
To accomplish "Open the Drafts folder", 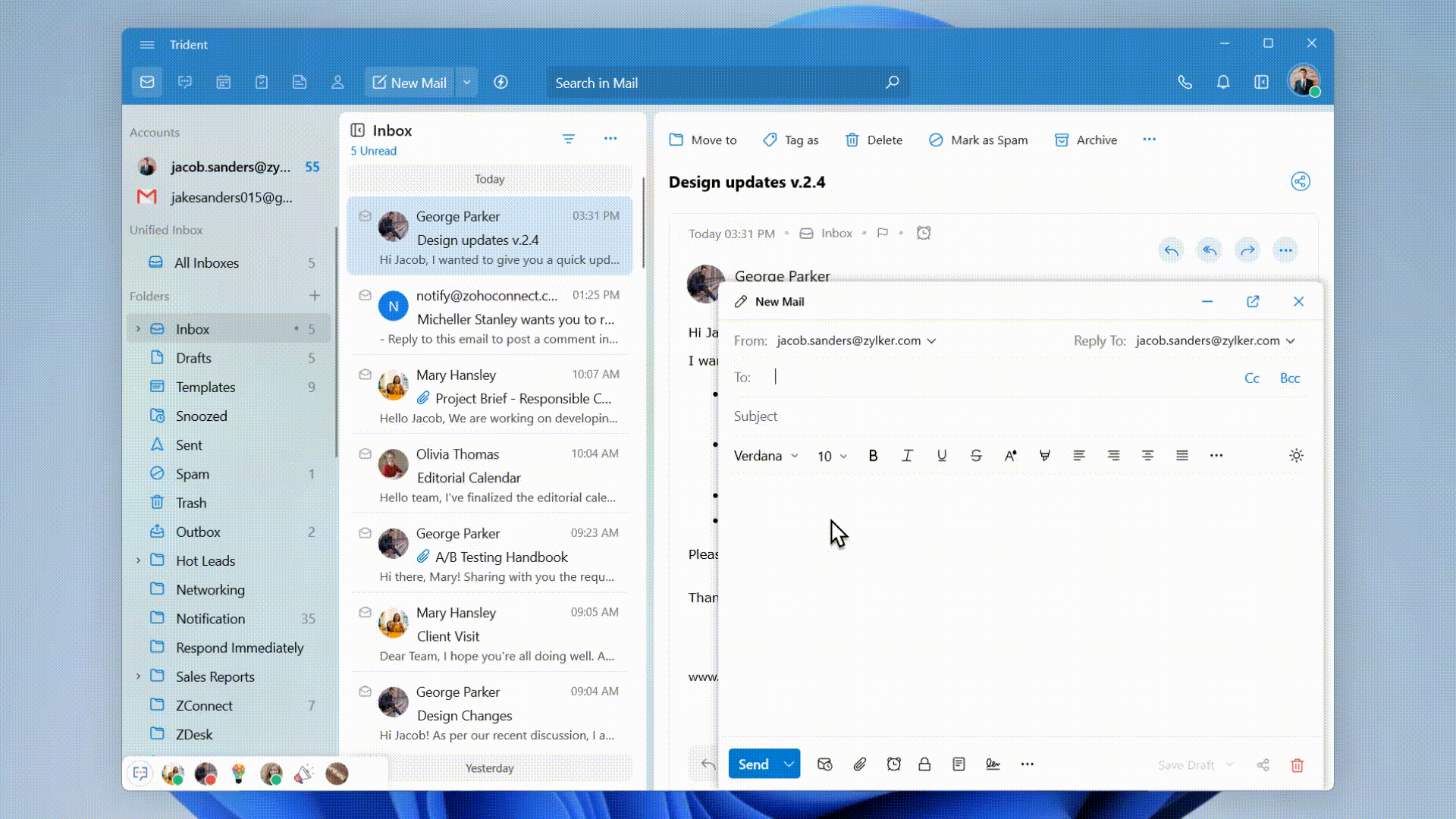I will point(193,358).
